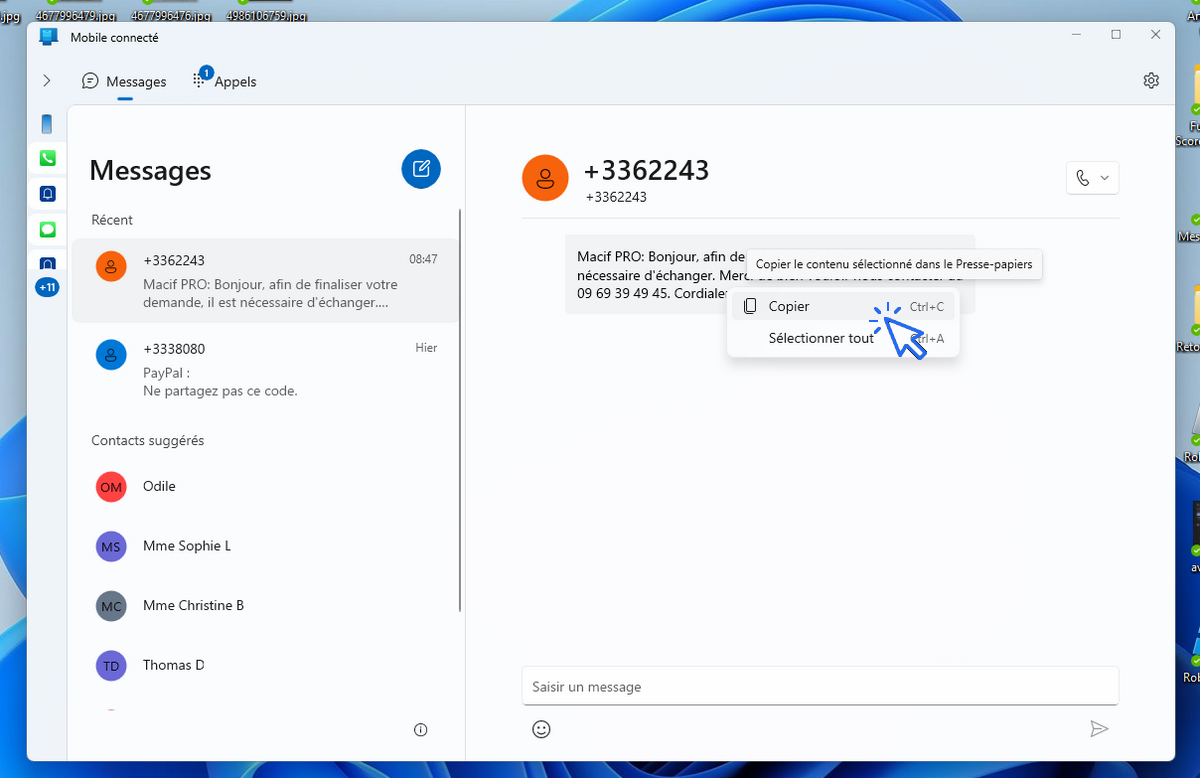
Task: Expand the call options dropdown arrow
Action: [x=1103, y=177]
